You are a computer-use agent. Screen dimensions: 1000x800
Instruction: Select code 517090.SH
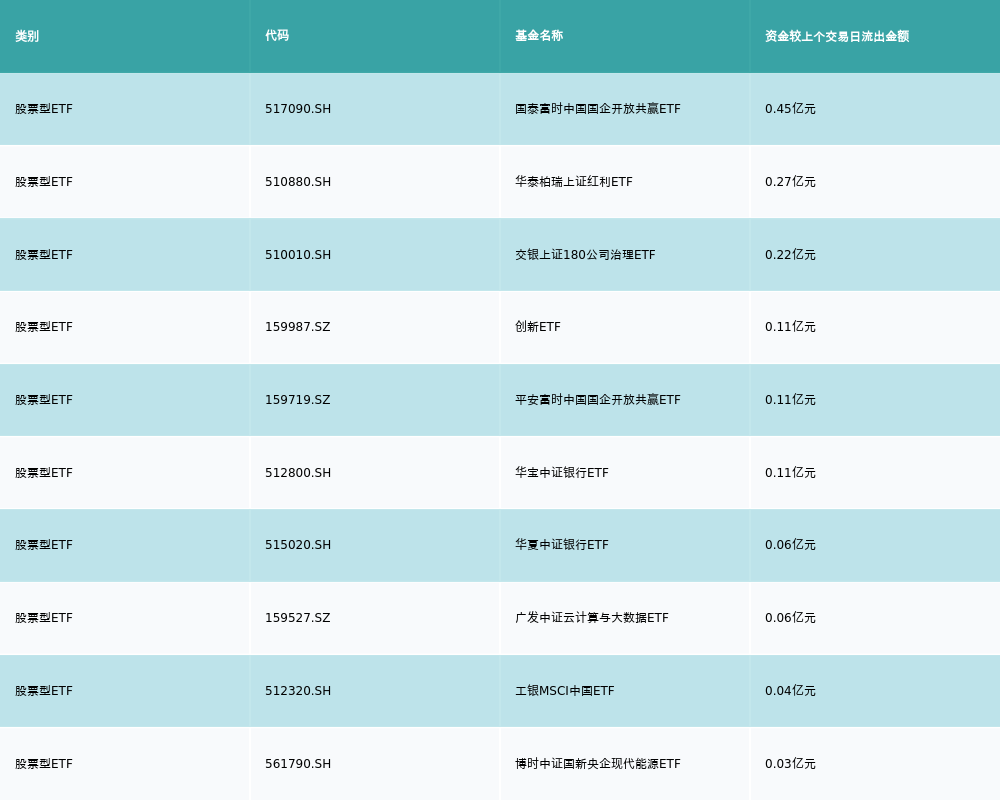point(298,109)
